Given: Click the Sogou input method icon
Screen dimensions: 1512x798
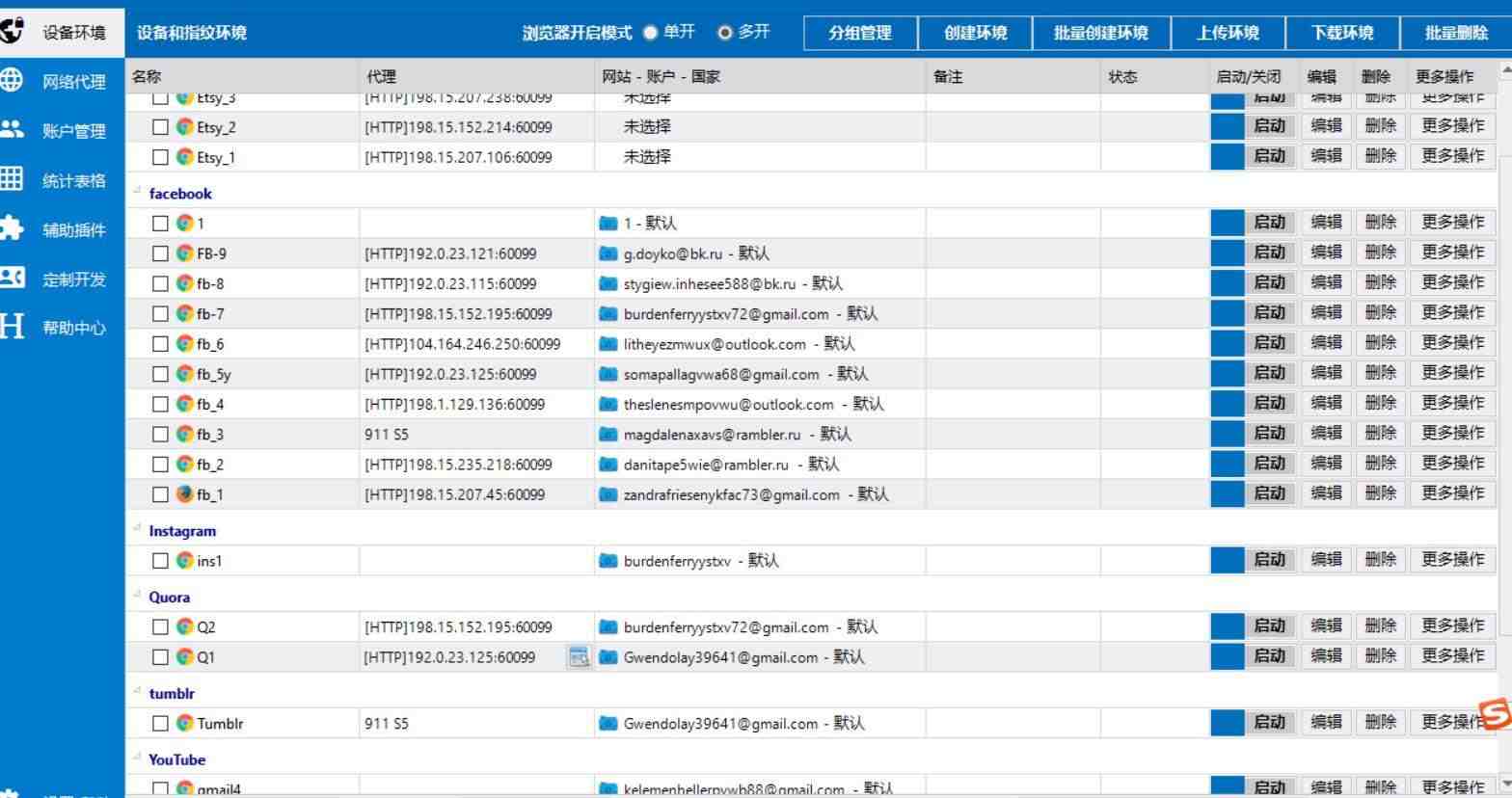Looking at the screenshot, I should tap(1497, 713).
